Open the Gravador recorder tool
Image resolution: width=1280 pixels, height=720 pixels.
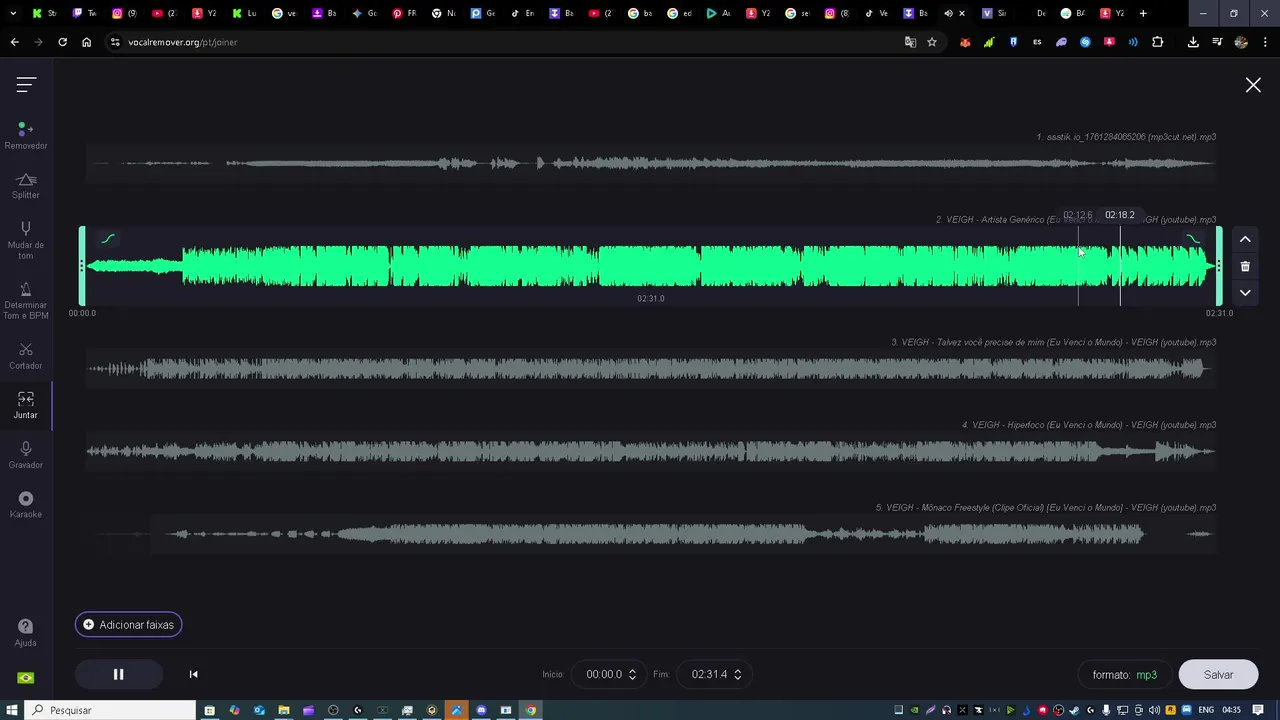(26, 455)
